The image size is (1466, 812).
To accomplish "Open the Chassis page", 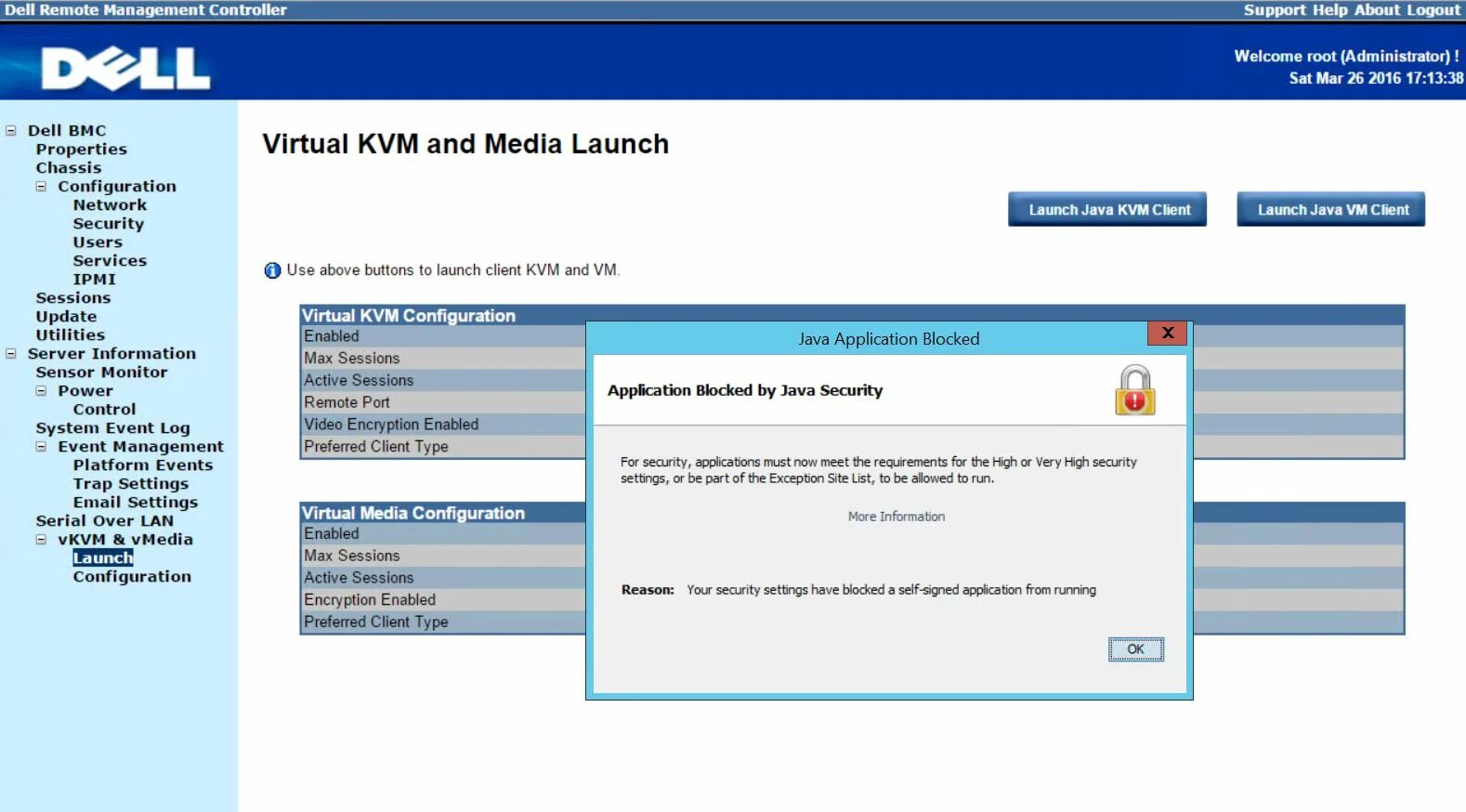I will 69,168.
